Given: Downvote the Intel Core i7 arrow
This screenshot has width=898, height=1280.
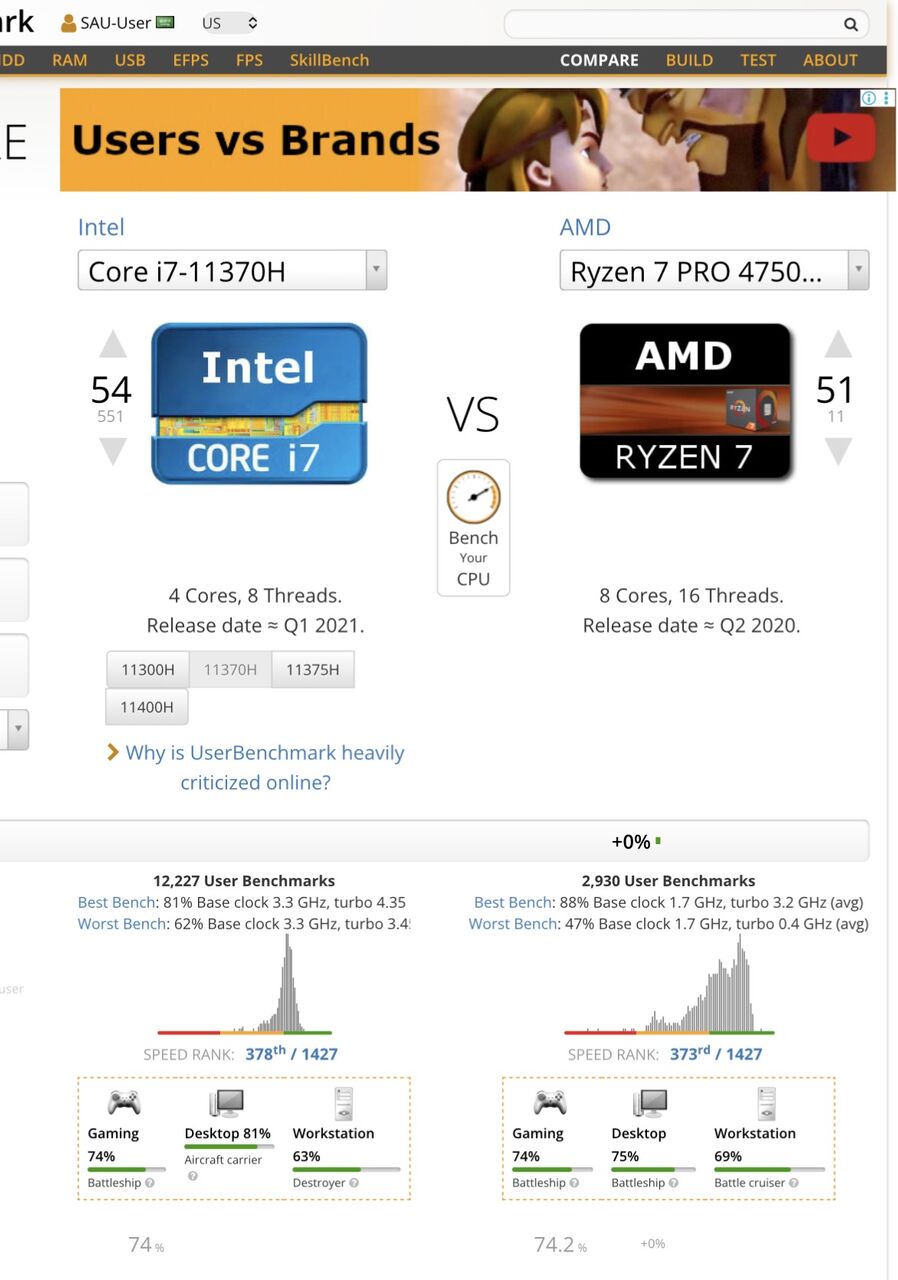Looking at the screenshot, I should tap(113, 452).
